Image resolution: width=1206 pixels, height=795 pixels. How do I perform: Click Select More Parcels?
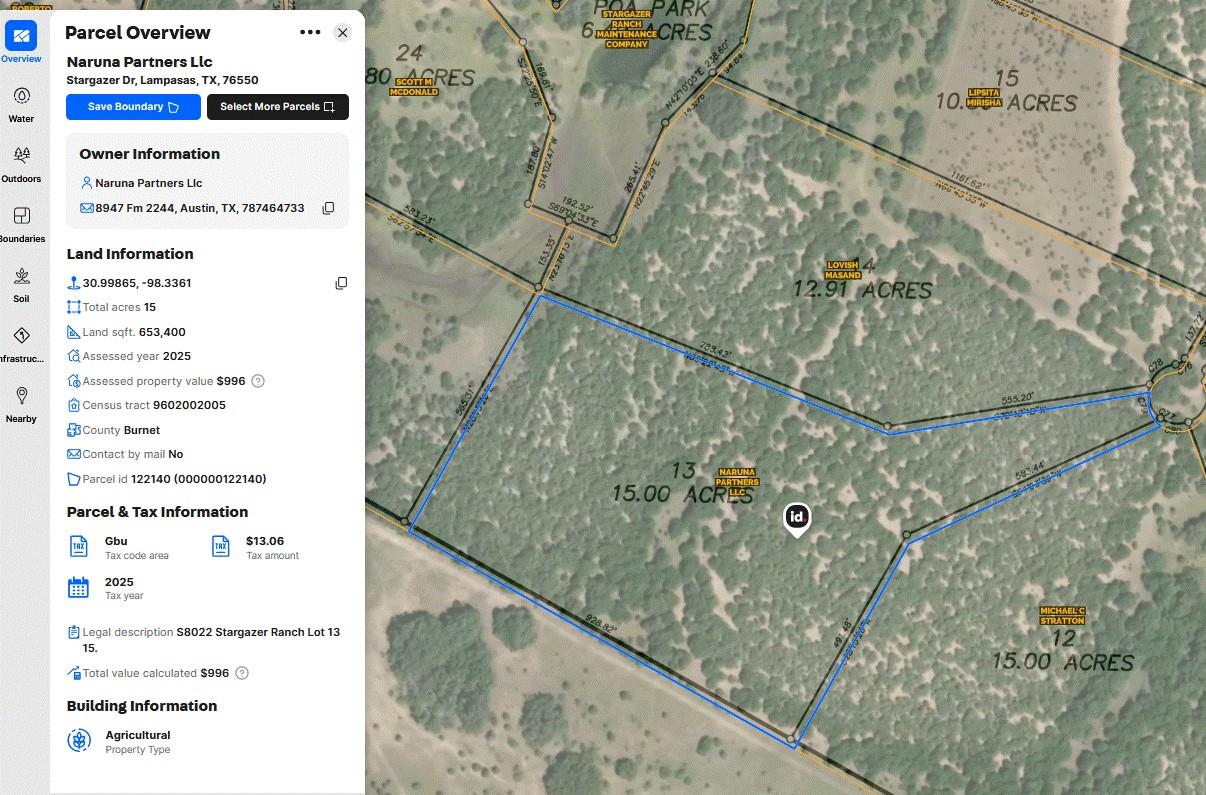coord(278,107)
